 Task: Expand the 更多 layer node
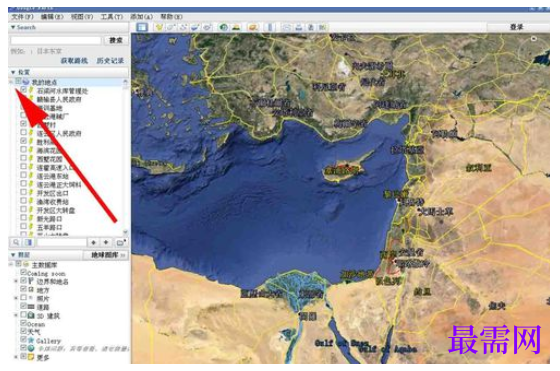(x=16, y=357)
